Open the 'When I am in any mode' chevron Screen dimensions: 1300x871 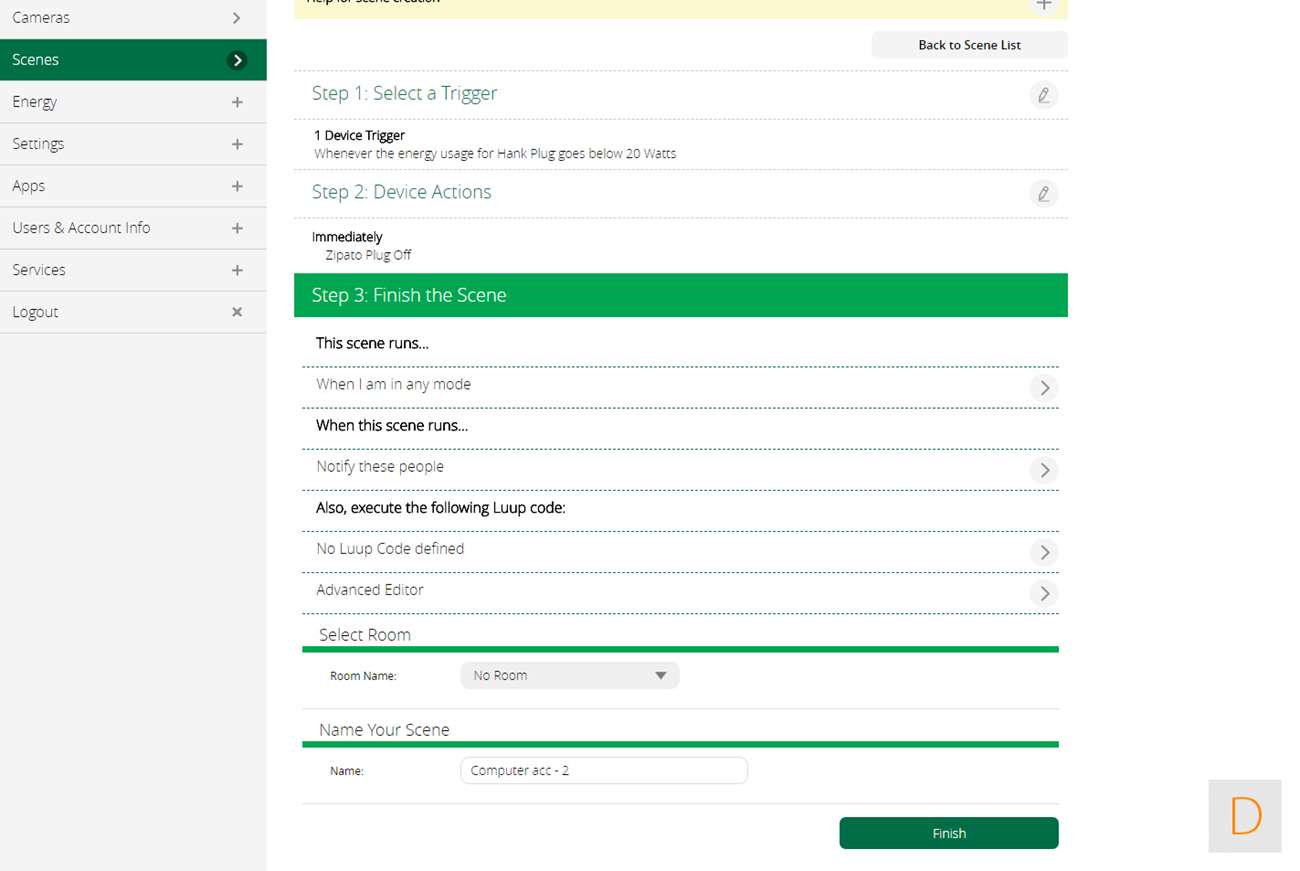pos(1043,388)
